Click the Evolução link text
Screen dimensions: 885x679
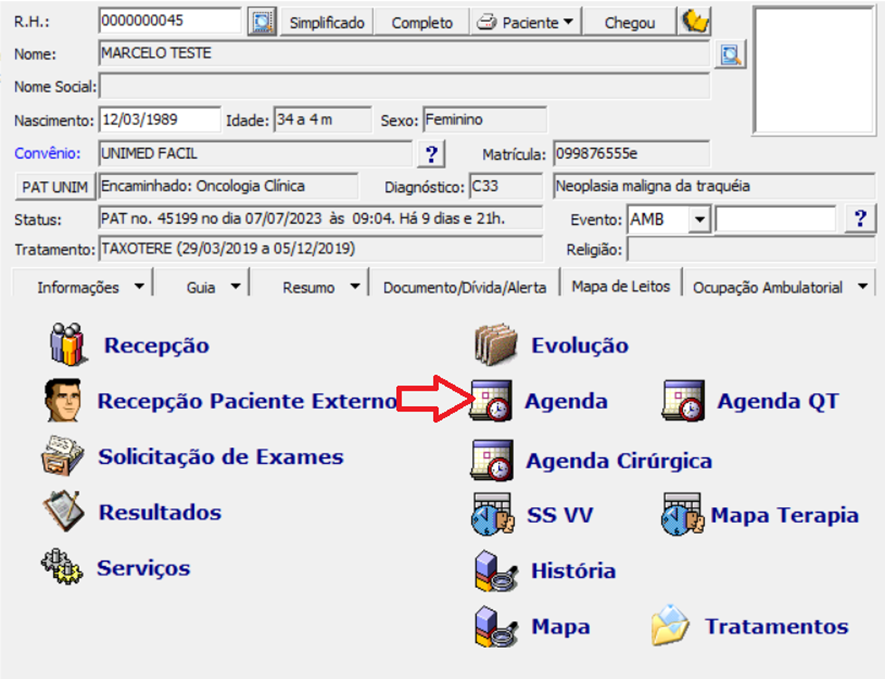[580, 345]
